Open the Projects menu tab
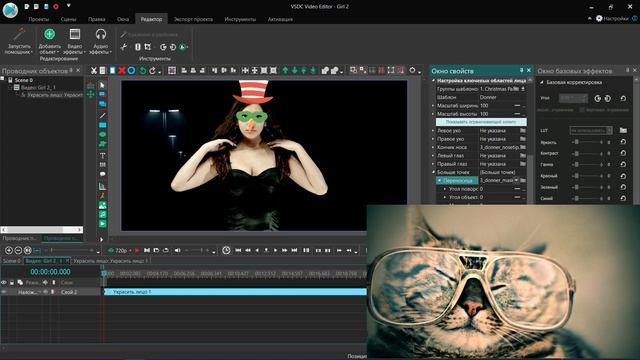 coord(39,19)
